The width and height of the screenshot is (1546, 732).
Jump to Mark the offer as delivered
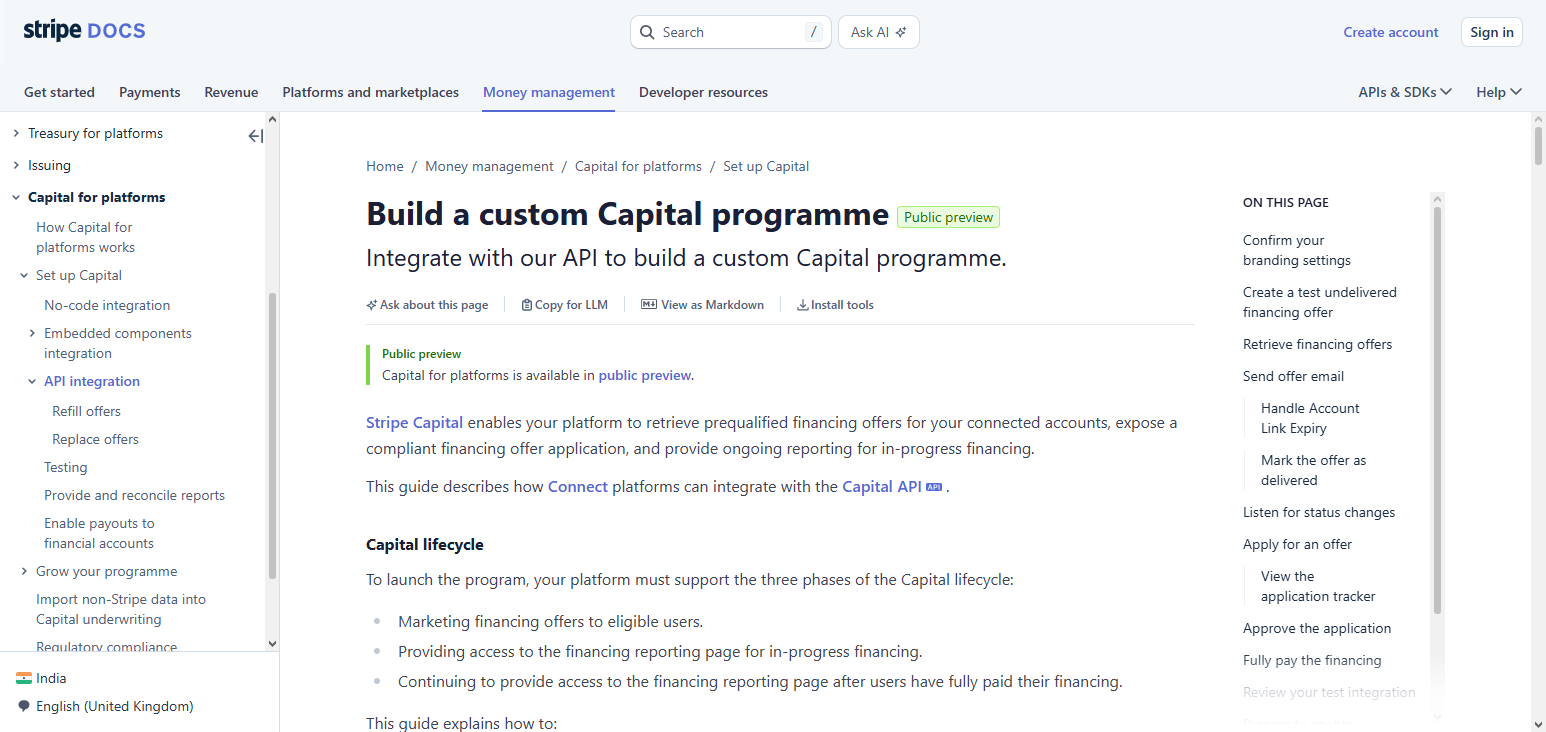click(x=1313, y=470)
